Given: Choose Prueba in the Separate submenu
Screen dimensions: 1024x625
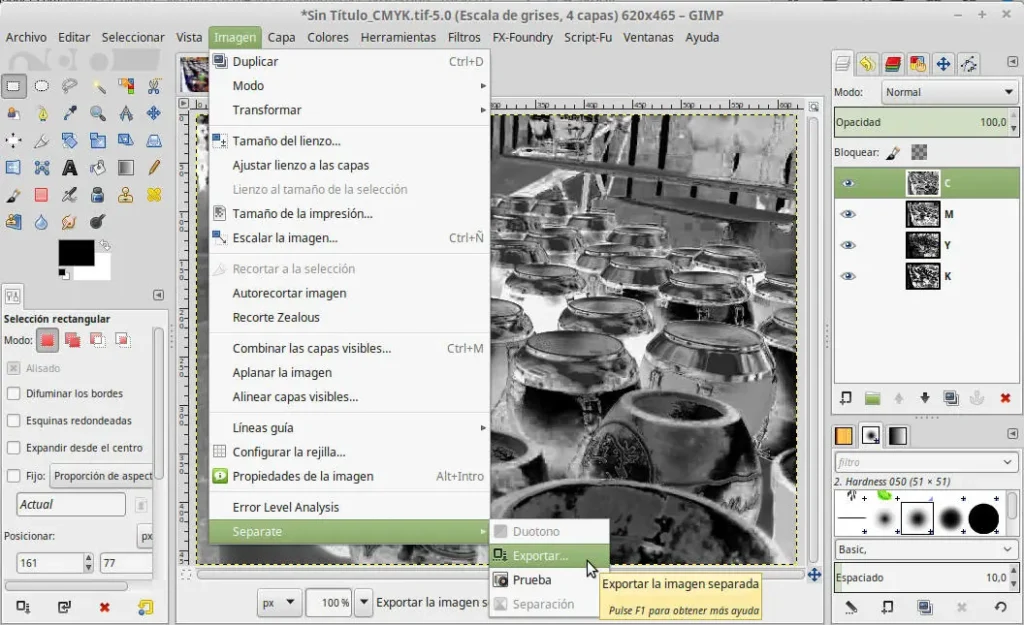Looking at the screenshot, I should [549, 580].
